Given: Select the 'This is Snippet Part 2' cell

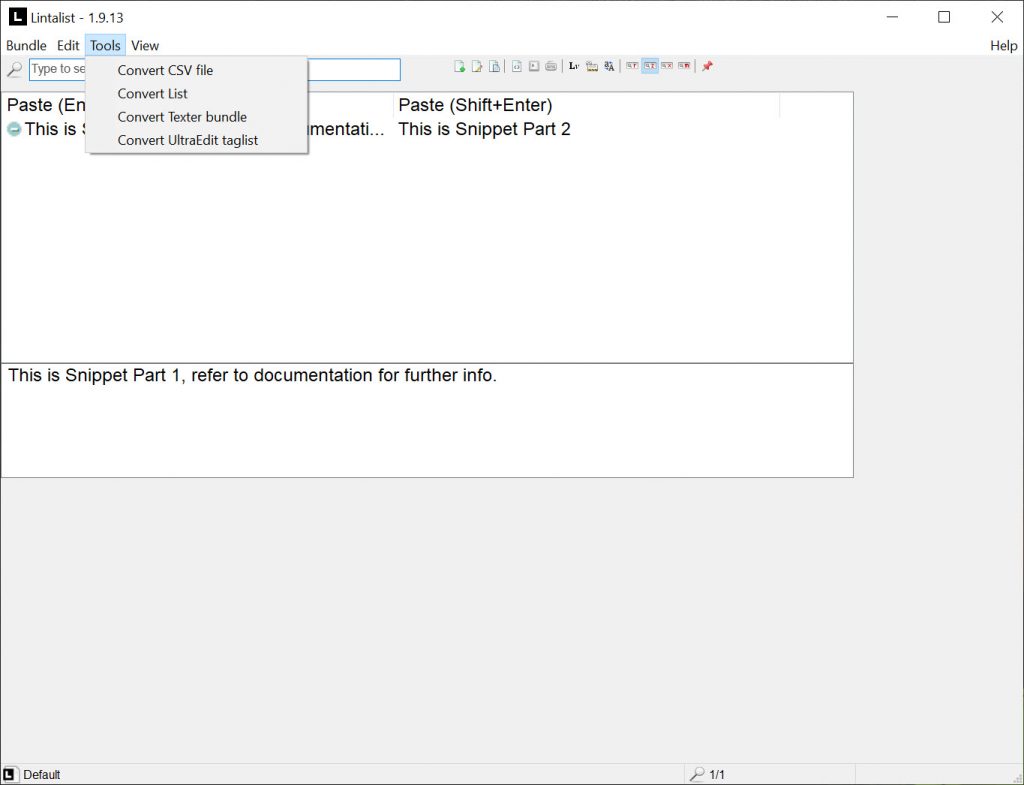Looking at the screenshot, I should coord(484,129).
